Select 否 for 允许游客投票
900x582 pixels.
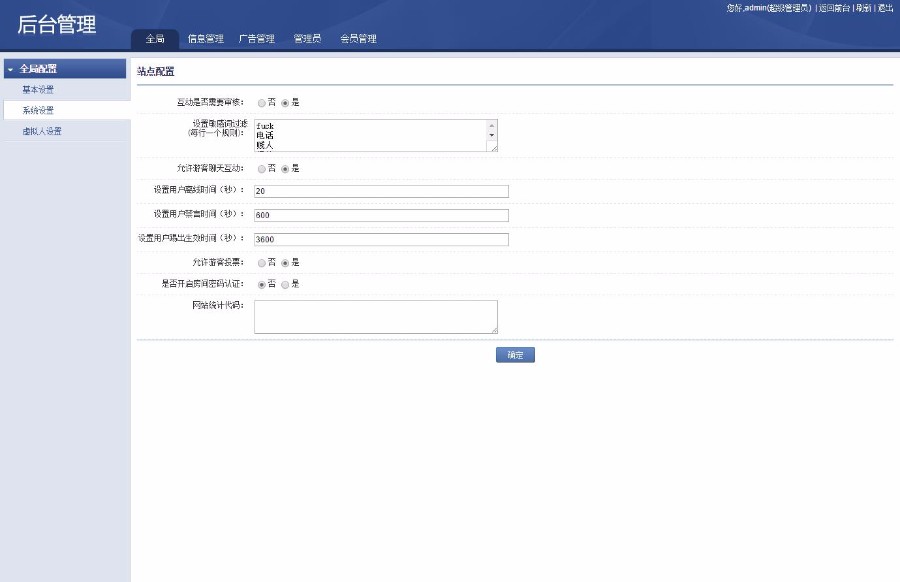pyautogui.click(x=260, y=264)
